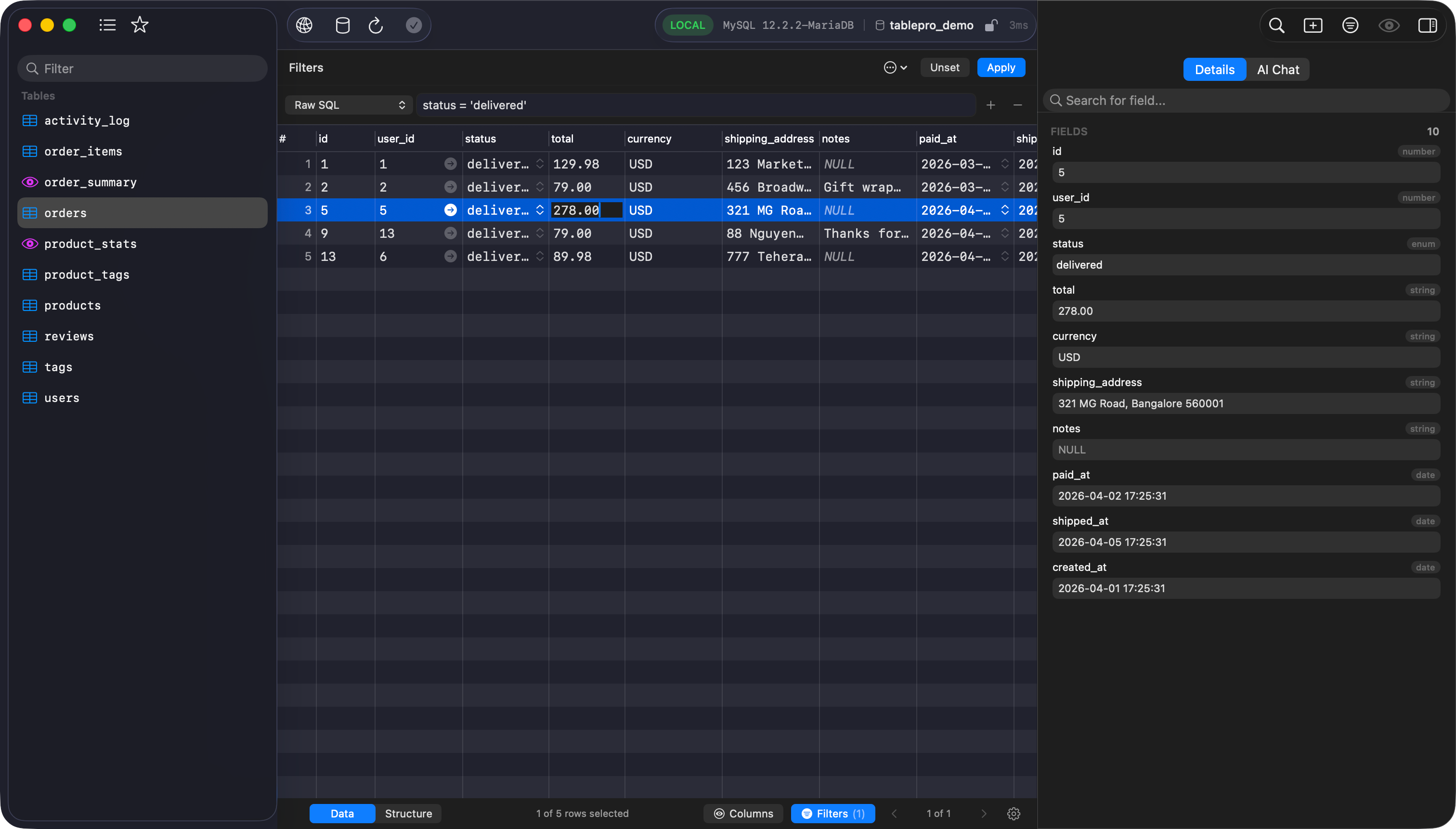
Task: Click the add-new panel plus icon top-right
Action: tap(1313, 25)
